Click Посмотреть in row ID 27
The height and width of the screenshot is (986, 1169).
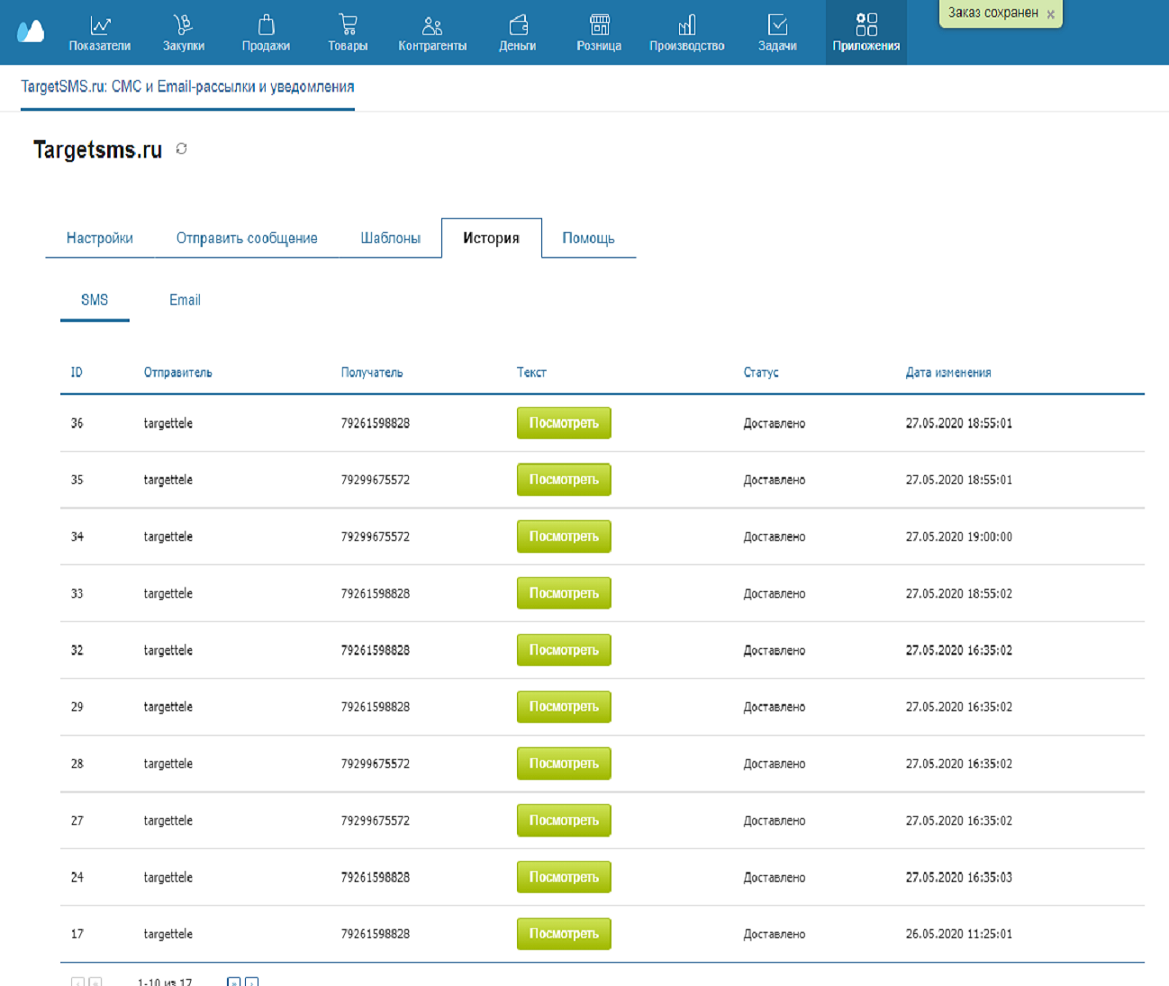click(x=564, y=820)
